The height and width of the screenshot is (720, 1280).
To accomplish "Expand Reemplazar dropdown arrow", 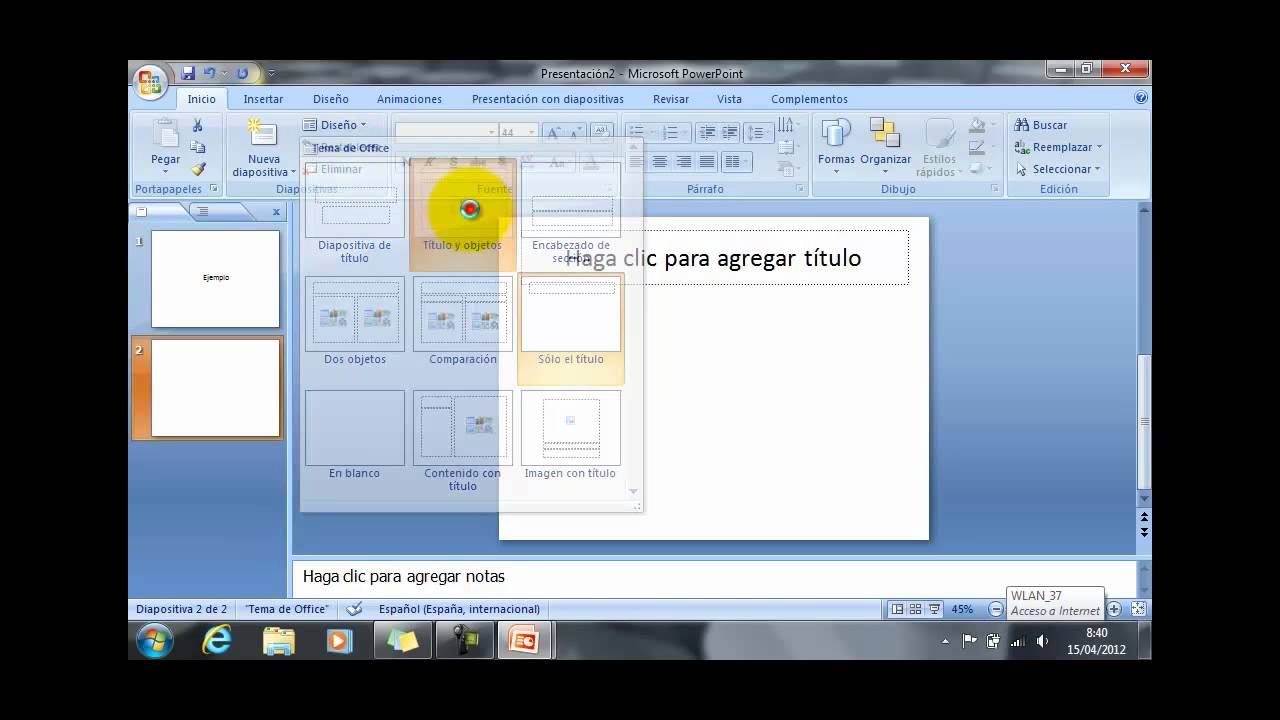I will (x=1099, y=147).
